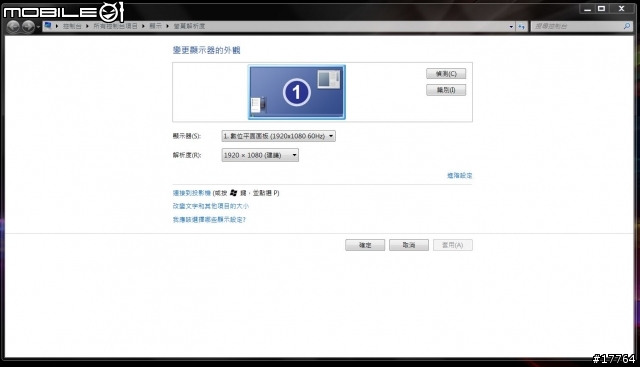Open recent pages dropdown beside navigation arrows
The width and height of the screenshot is (640, 367).
(x=38, y=27)
